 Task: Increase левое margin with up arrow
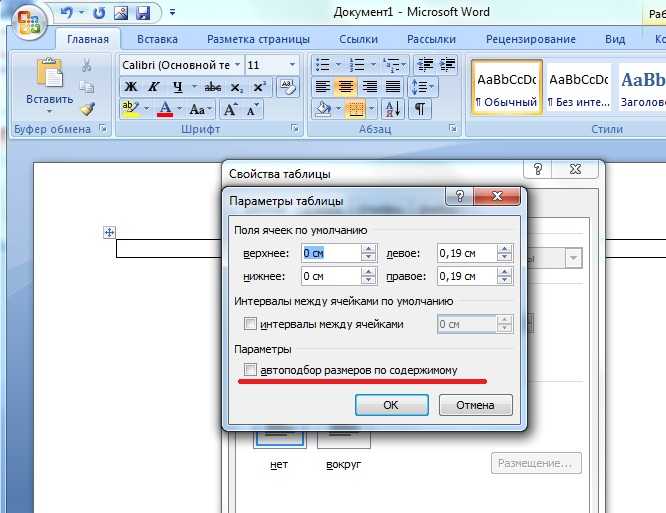504,249
